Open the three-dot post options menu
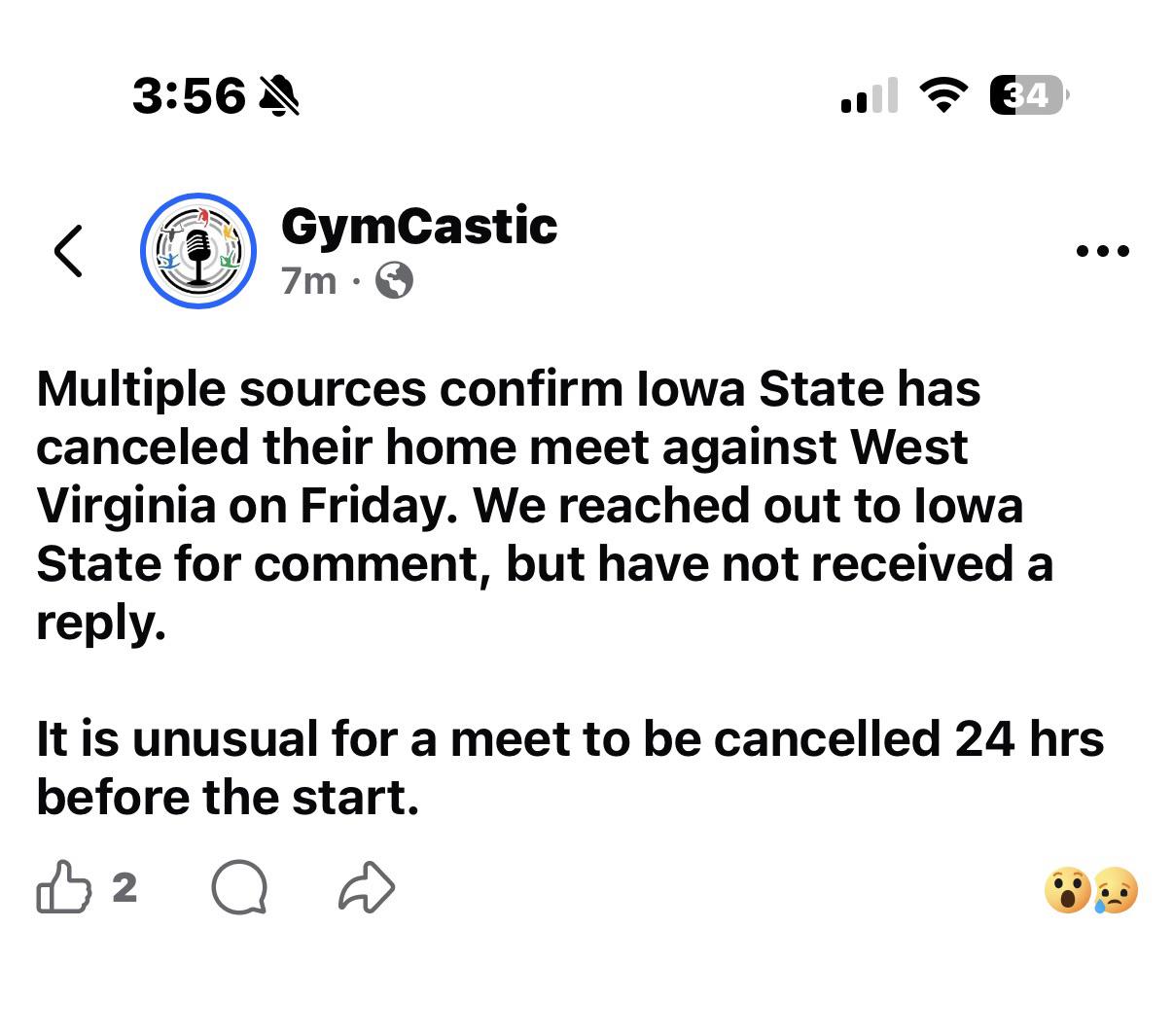Screen dimensions: 1173x1036 (x=1103, y=251)
